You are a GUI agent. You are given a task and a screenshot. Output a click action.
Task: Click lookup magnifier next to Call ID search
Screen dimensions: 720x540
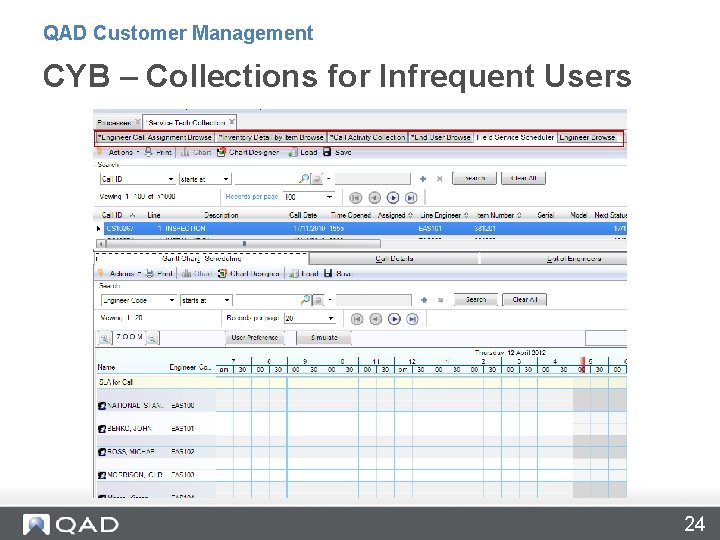coord(303,179)
